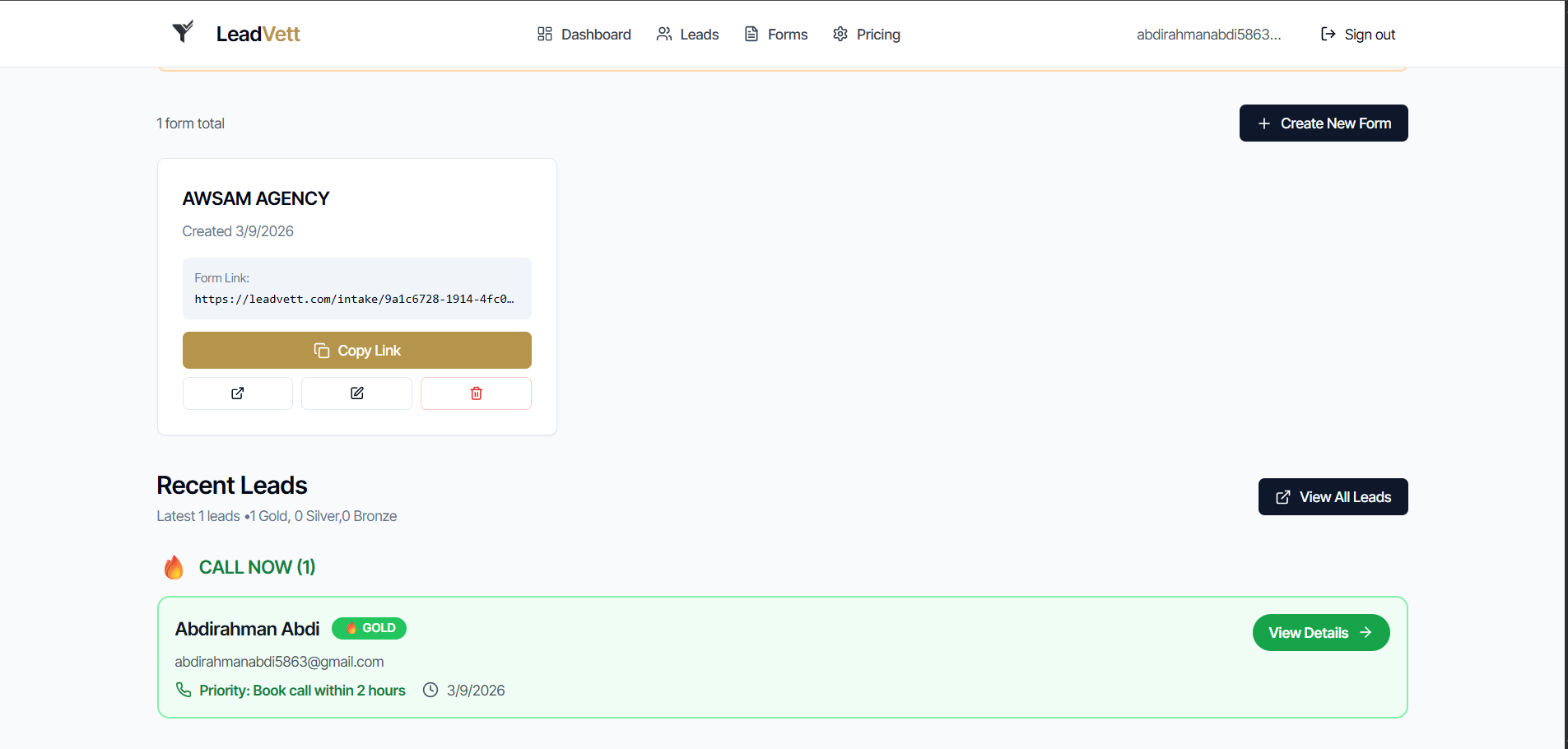
Task: Click the account email abdirahmanabdi5863...
Action: click(1208, 35)
